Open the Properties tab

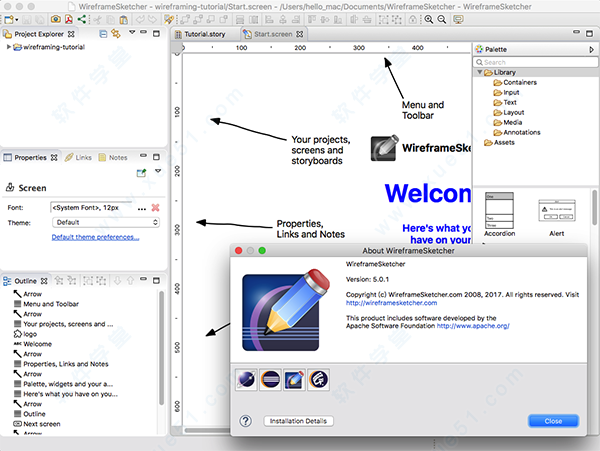30,158
